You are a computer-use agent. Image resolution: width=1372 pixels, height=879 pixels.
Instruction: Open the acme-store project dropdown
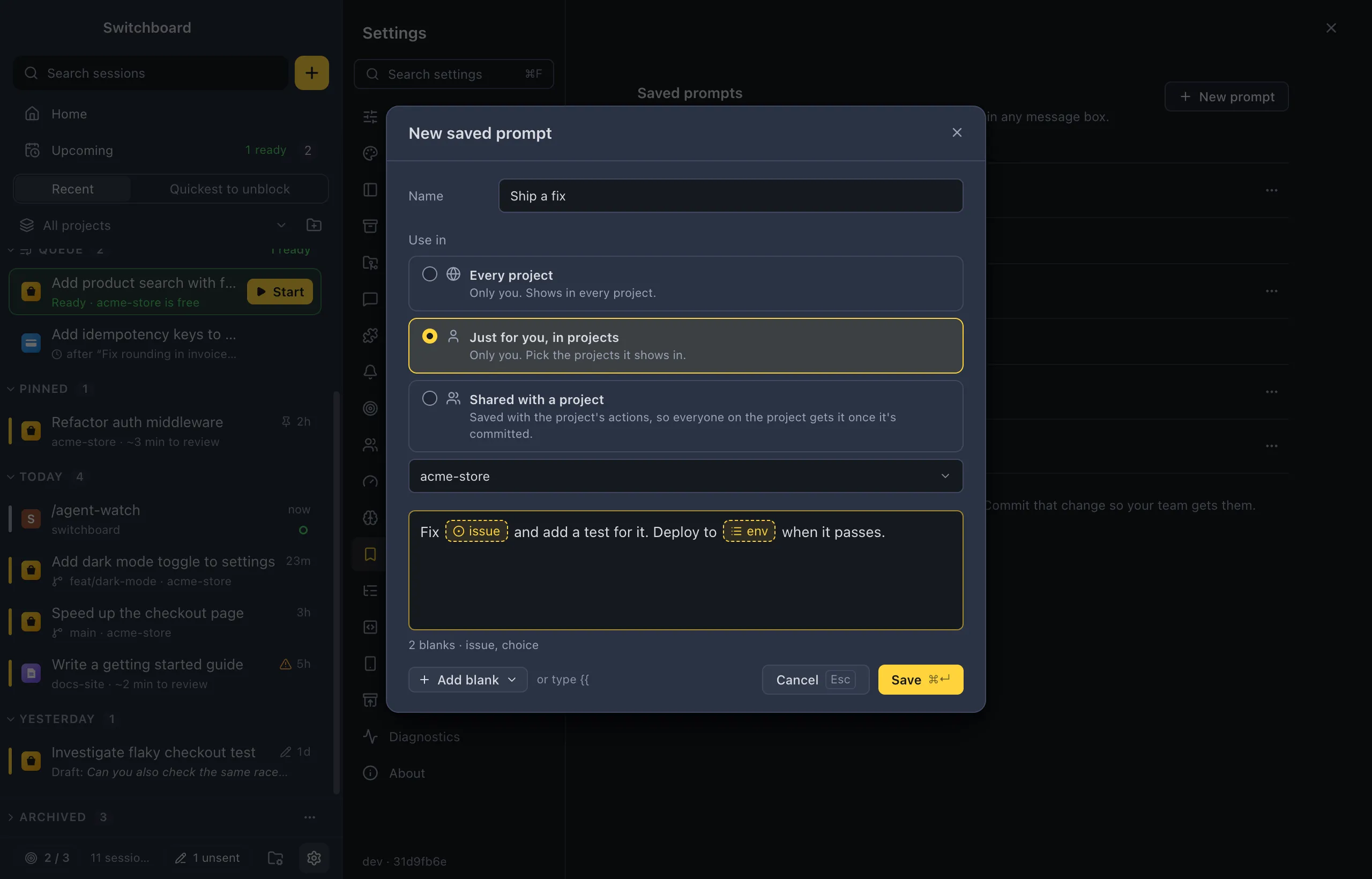point(685,476)
